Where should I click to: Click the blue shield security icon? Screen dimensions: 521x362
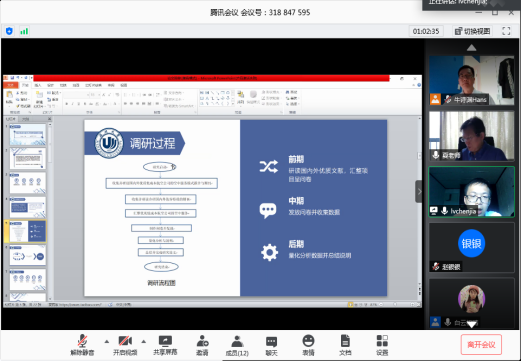point(9,31)
